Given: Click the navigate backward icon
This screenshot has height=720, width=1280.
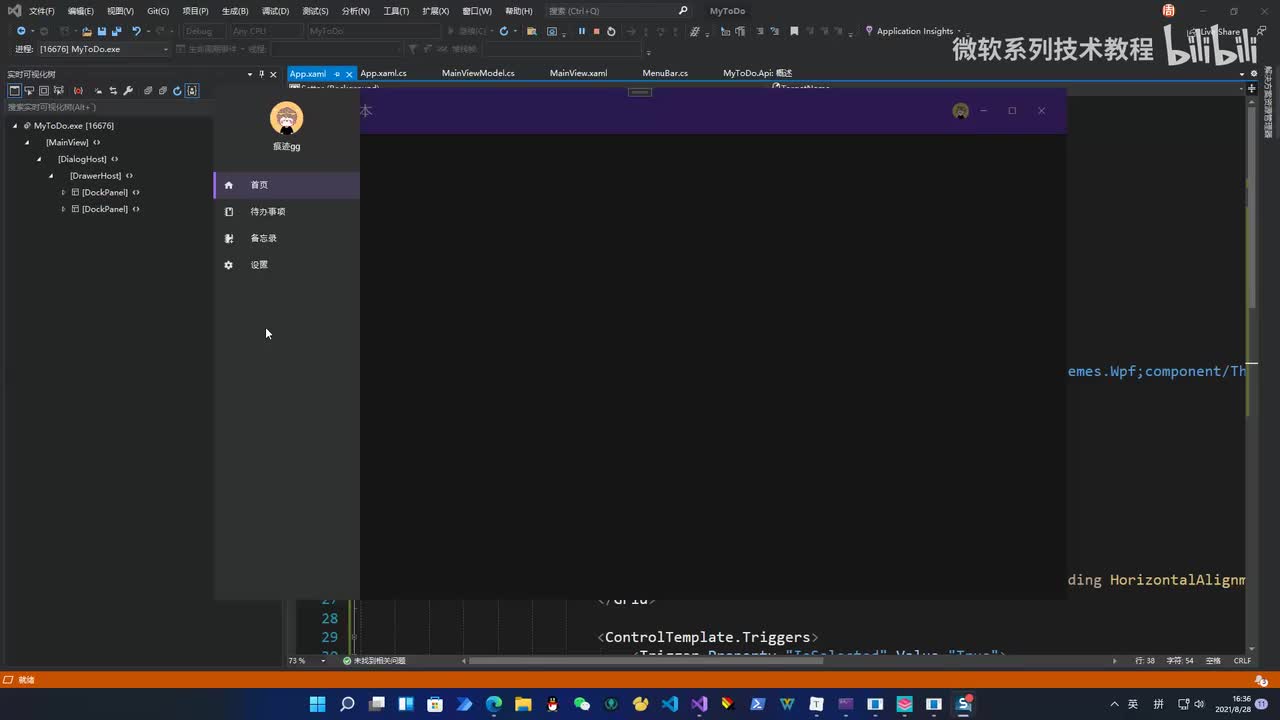Looking at the screenshot, I should pyautogui.click(x=21, y=31).
